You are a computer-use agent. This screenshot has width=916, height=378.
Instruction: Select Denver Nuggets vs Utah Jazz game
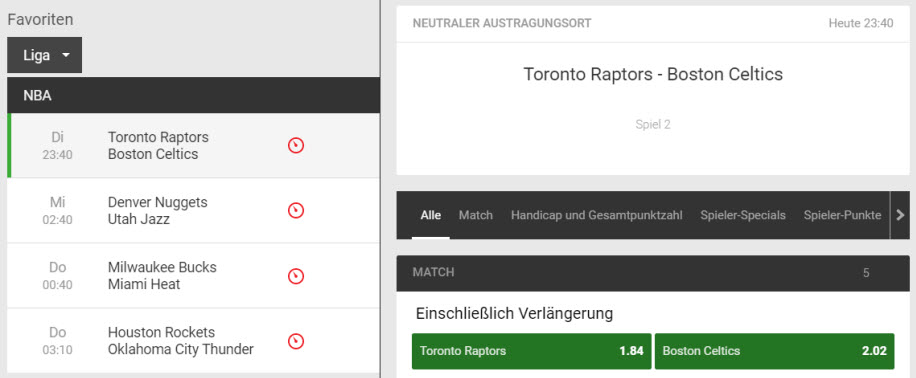click(193, 210)
